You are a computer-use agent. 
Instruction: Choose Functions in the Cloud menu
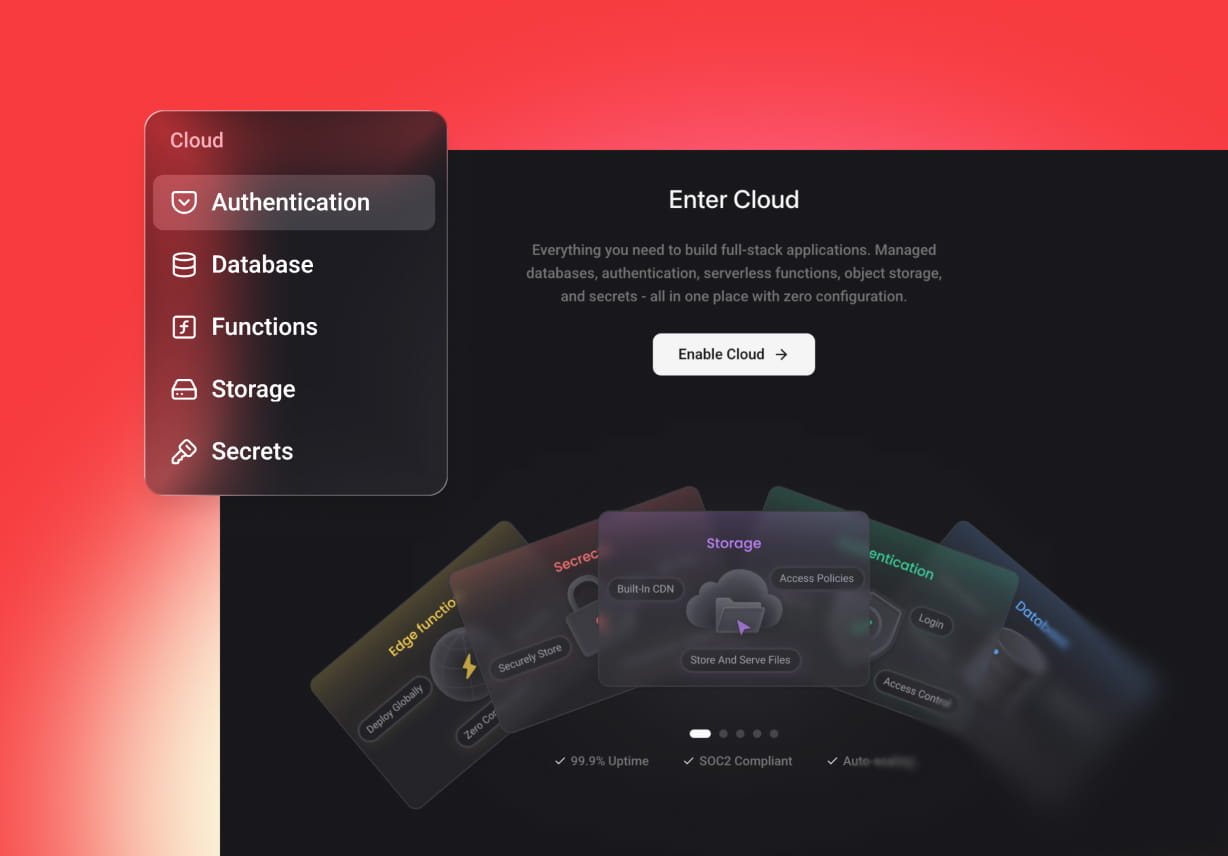coord(294,327)
